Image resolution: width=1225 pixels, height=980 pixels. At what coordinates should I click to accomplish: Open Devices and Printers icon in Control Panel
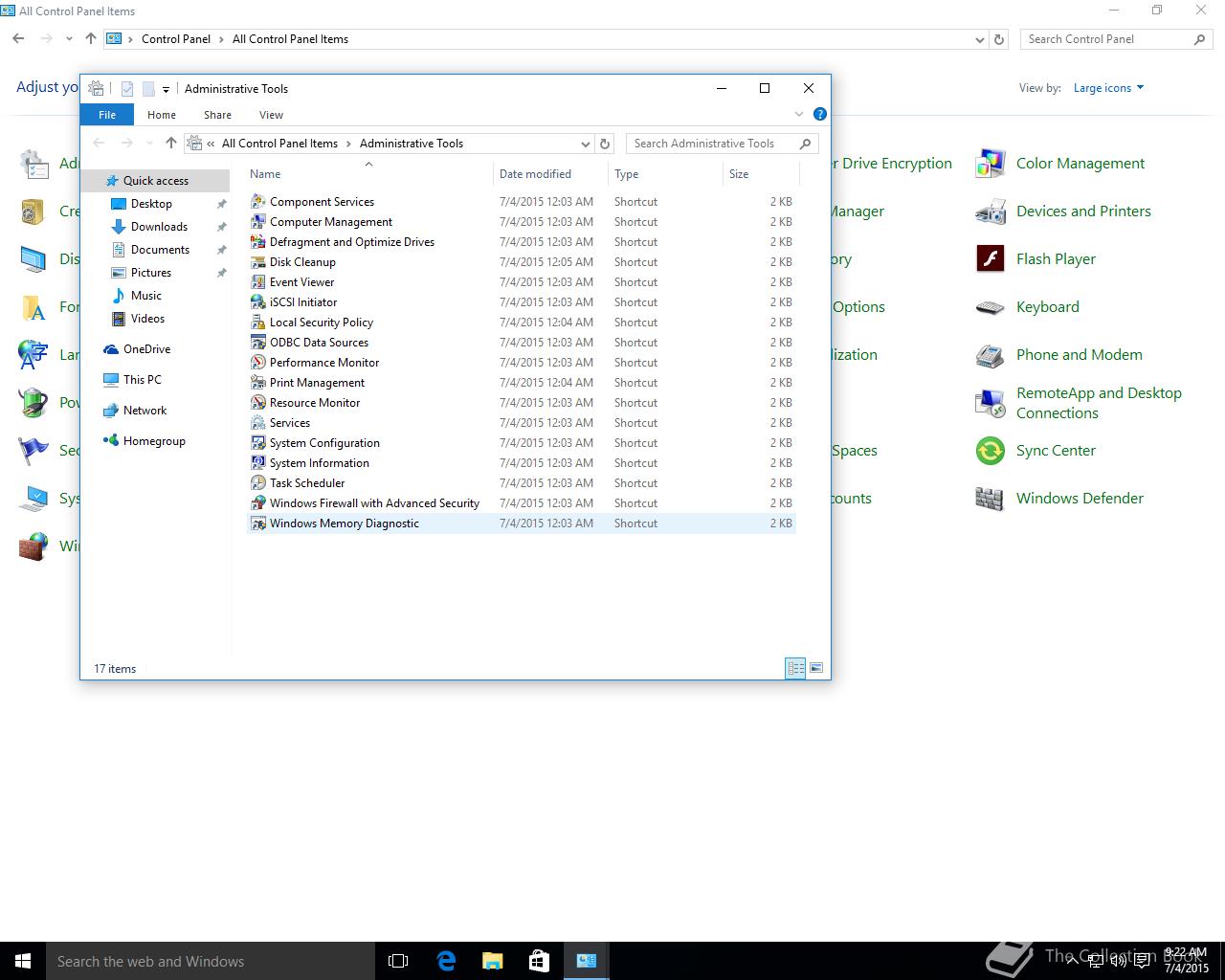[990, 212]
